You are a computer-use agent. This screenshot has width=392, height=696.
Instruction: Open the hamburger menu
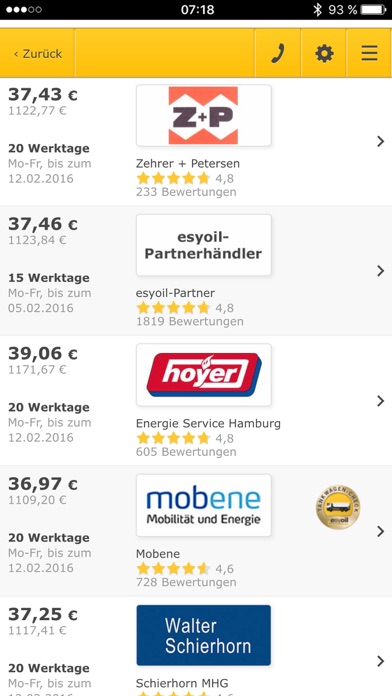tap(369, 54)
